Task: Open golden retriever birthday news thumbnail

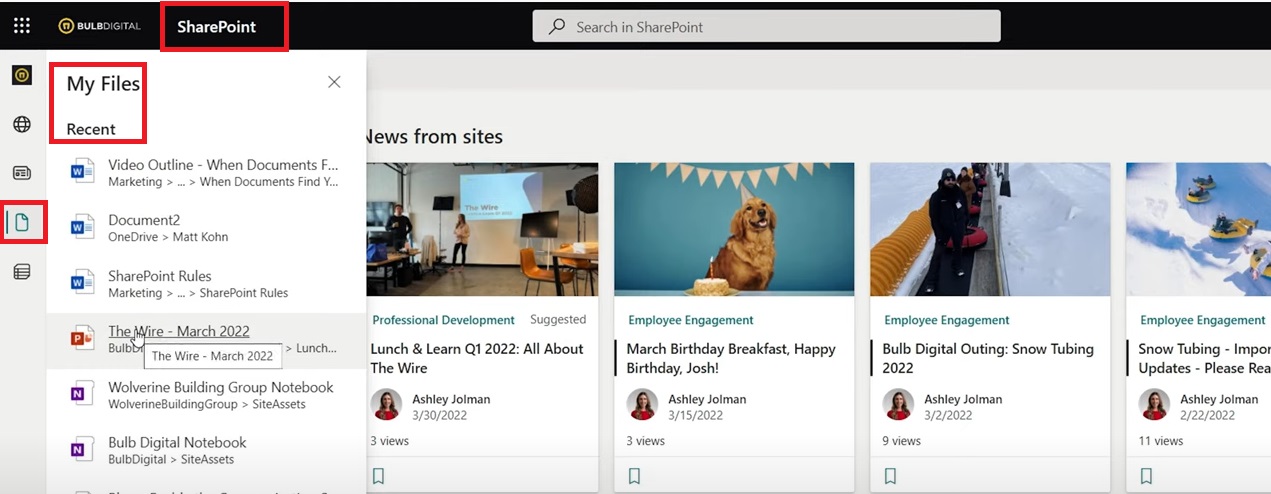Action: 734,229
